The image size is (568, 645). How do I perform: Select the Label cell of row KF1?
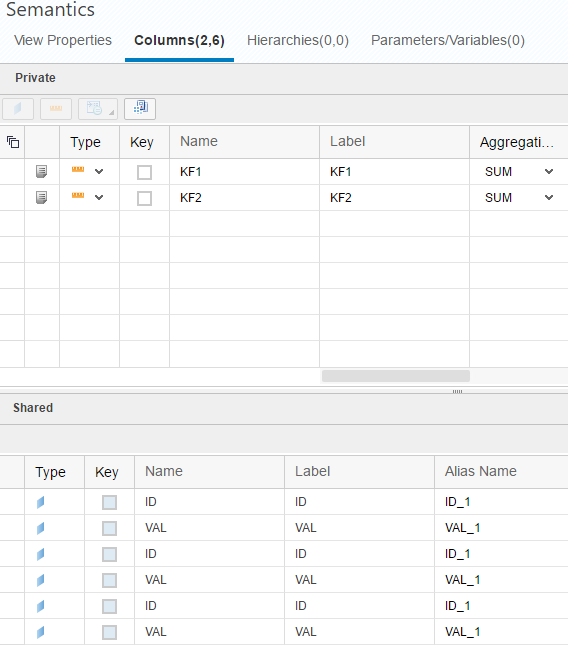pos(394,172)
